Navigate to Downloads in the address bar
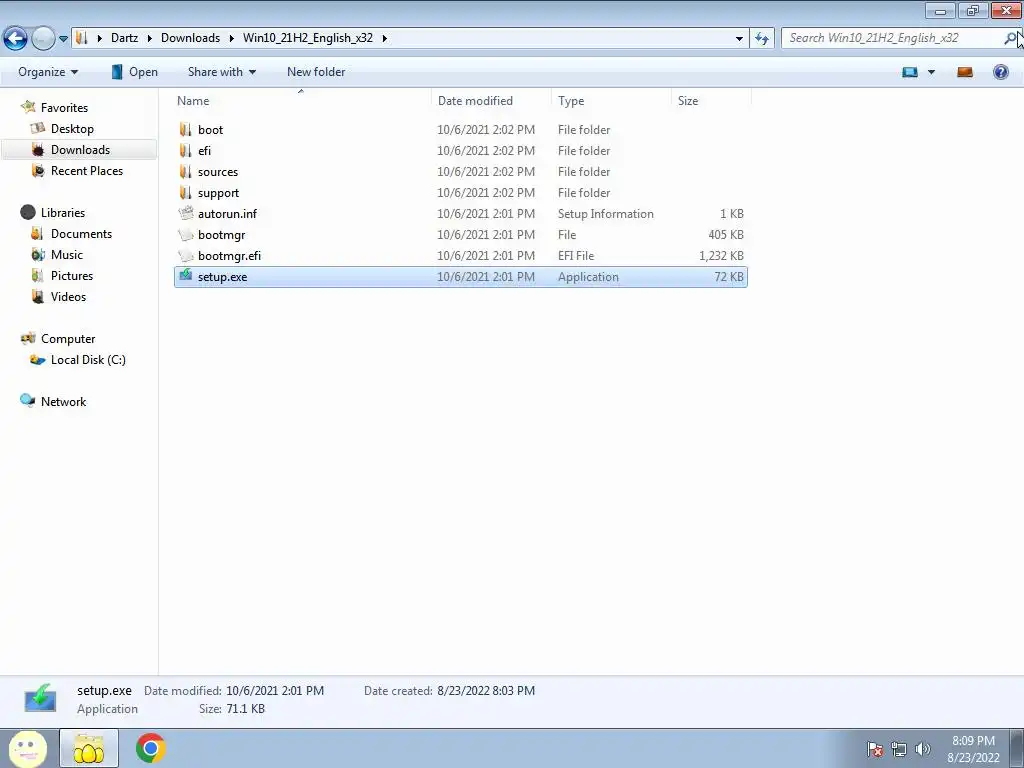 pyautogui.click(x=190, y=38)
